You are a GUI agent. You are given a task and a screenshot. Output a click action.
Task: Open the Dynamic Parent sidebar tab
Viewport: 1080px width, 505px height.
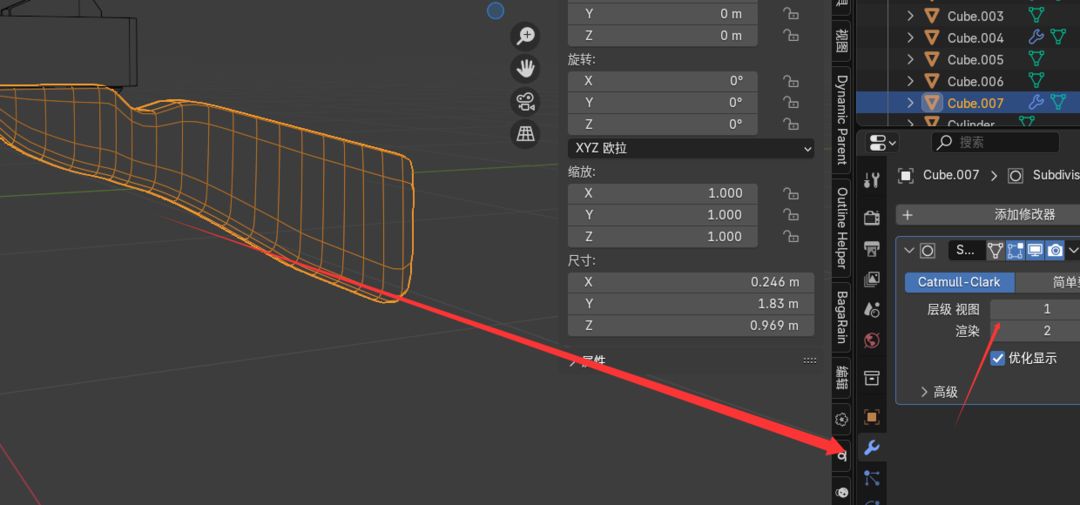[x=842, y=119]
